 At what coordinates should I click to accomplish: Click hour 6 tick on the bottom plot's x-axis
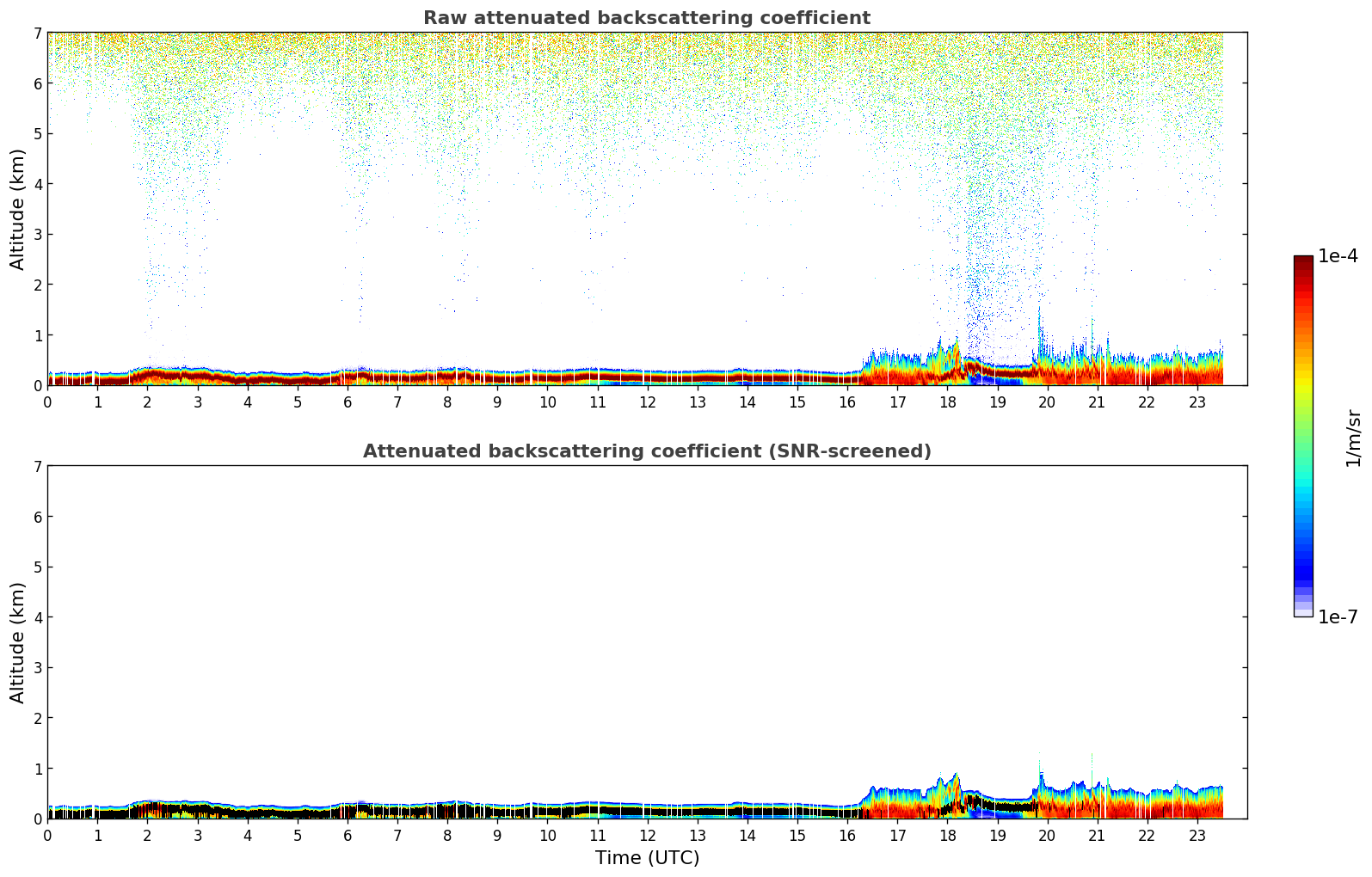pyautogui.click(x=348, y=835)
